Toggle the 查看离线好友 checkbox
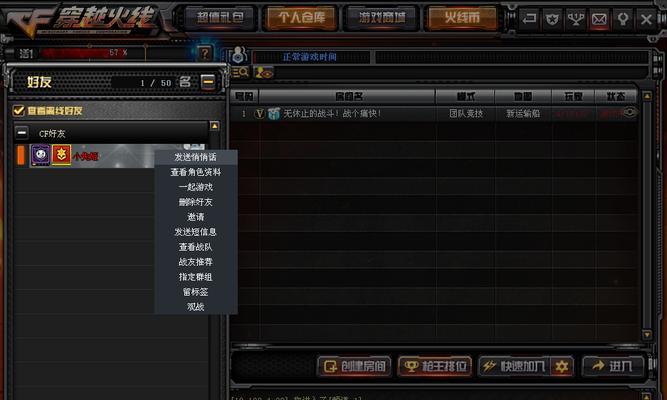667x400 pixels. pos(18,111)
